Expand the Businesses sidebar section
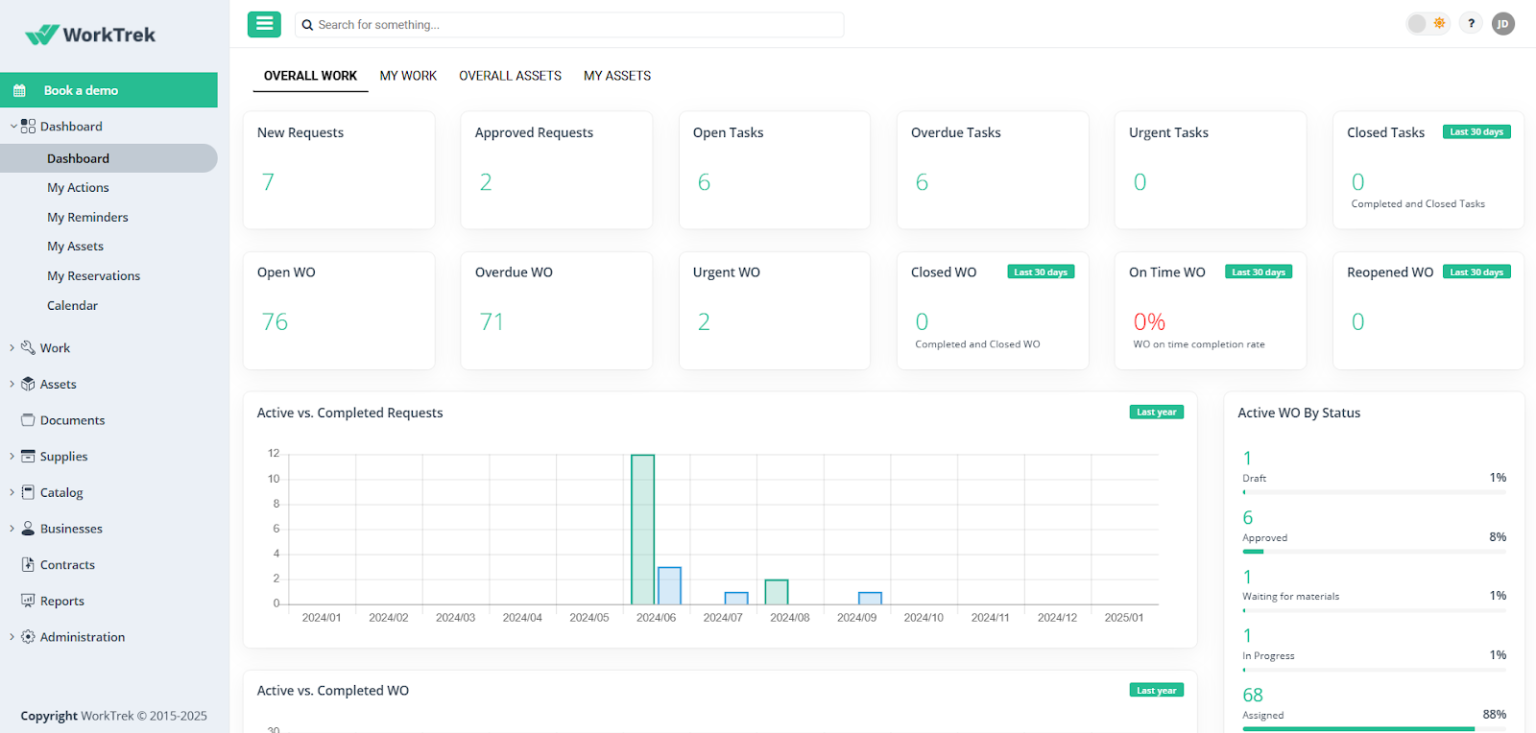Screen dimensions: 1536x733 coord(11,528)
